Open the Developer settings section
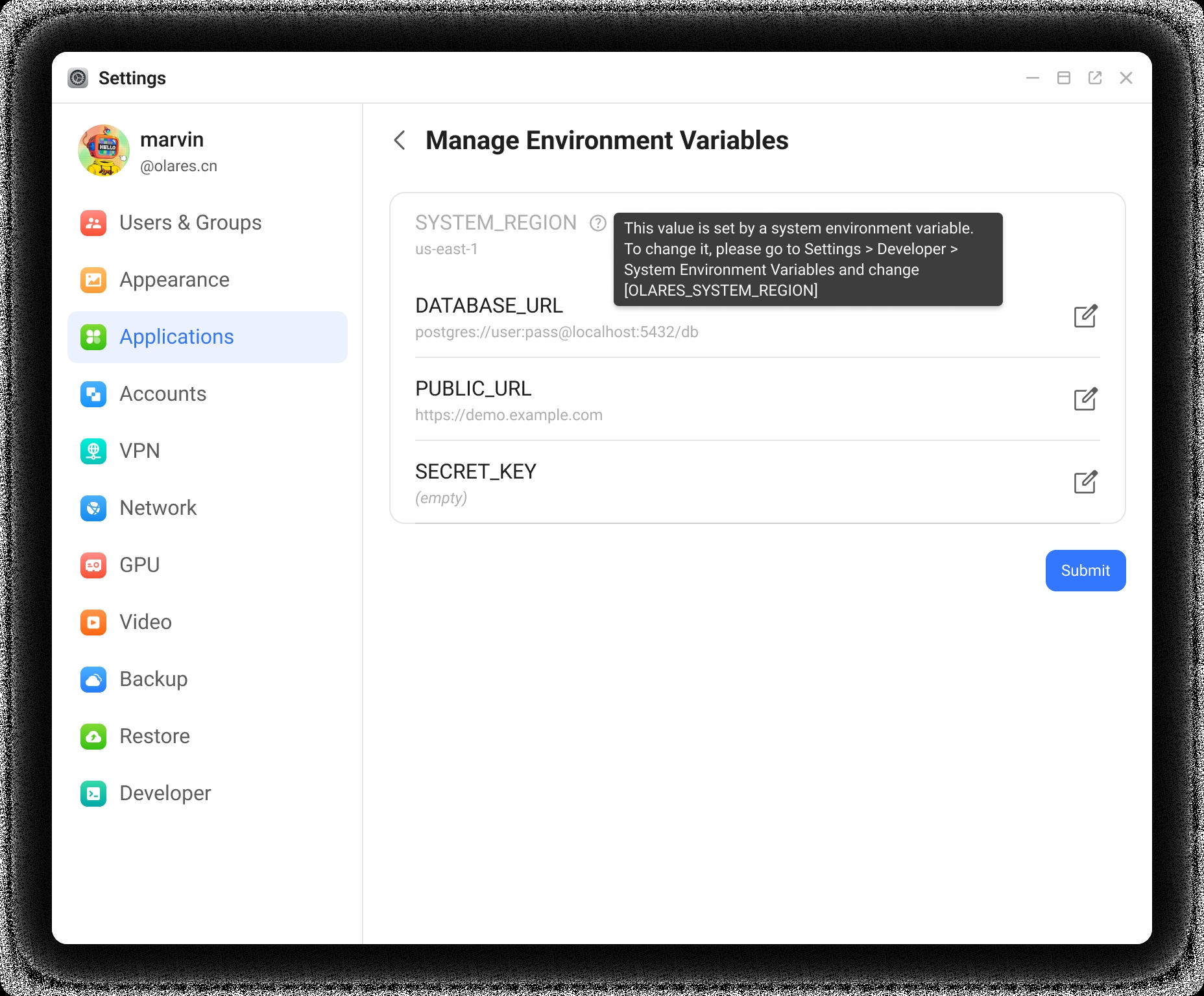This screenshot has height=996, width=1204. coord(93,794)
